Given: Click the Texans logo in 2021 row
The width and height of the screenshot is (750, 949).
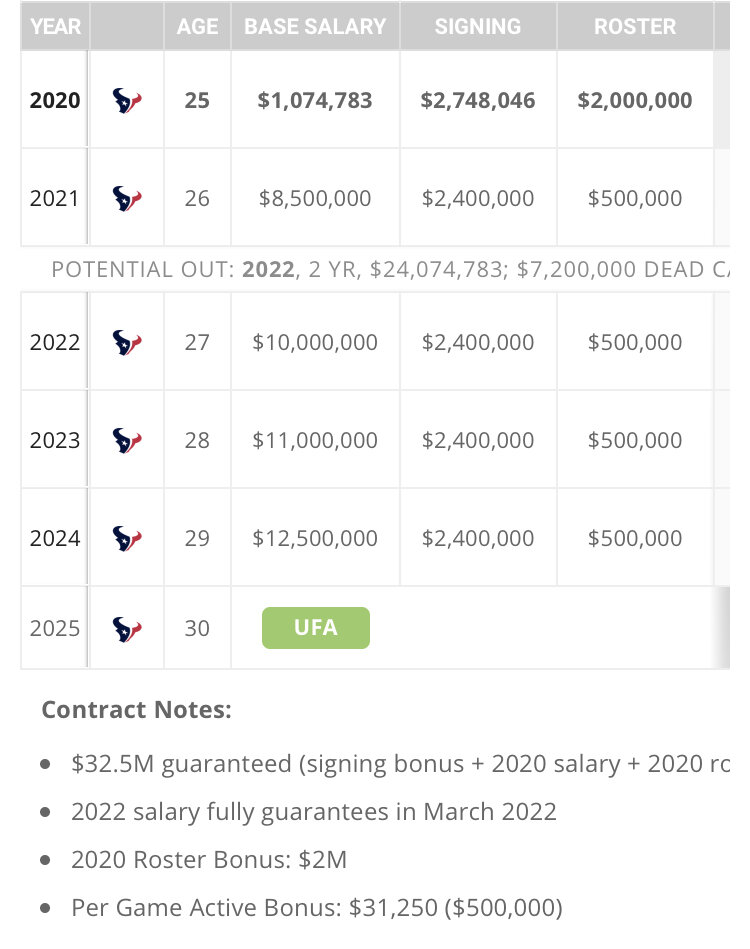Looking at the screenshot, I should pyautogui.click(x=127, y=198).
